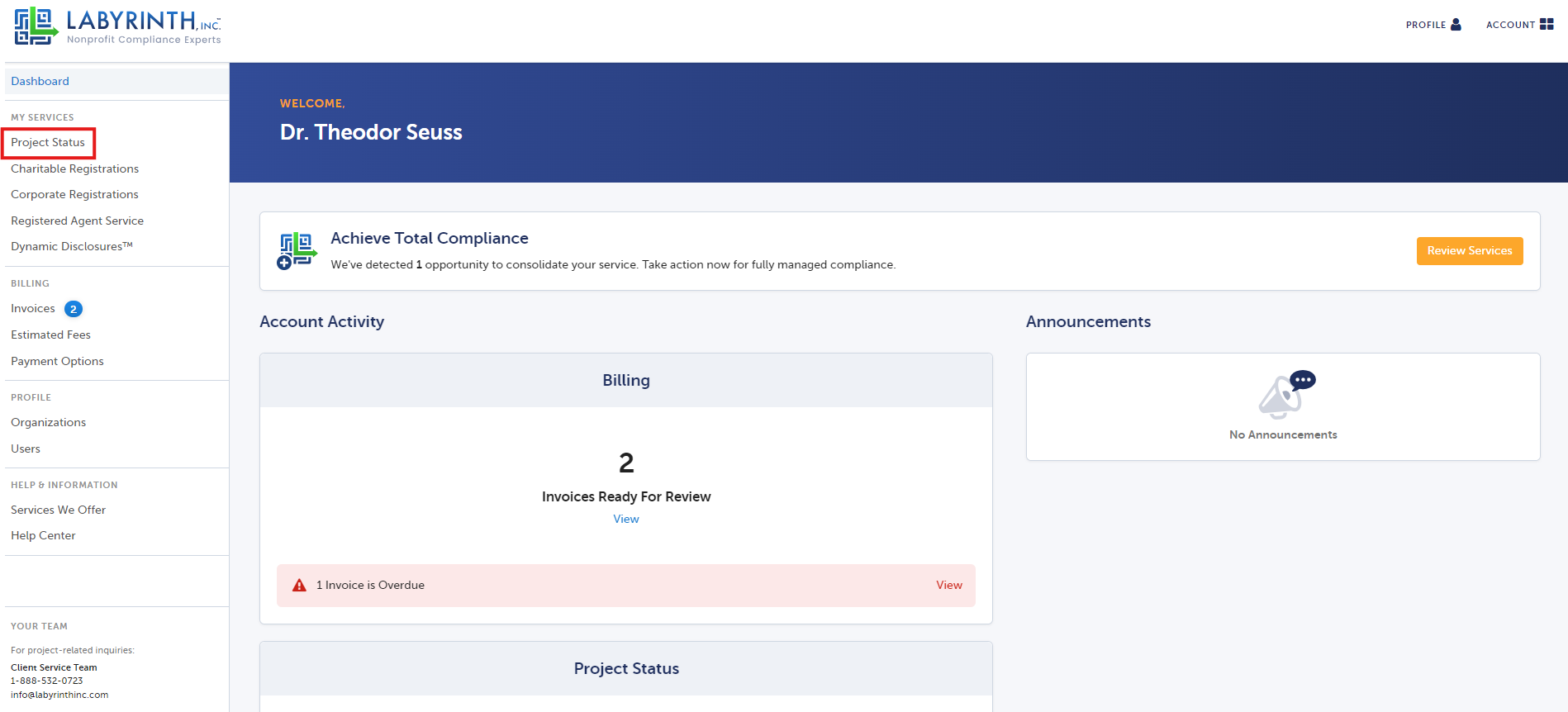Click the YOUR TEAM section label
This screenshot has height=712, width=1568.
[x=39, y=626]
